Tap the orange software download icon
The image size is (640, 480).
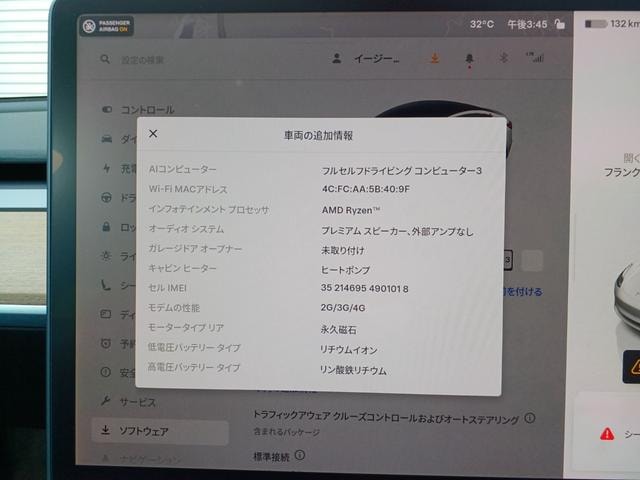(434, 58)
